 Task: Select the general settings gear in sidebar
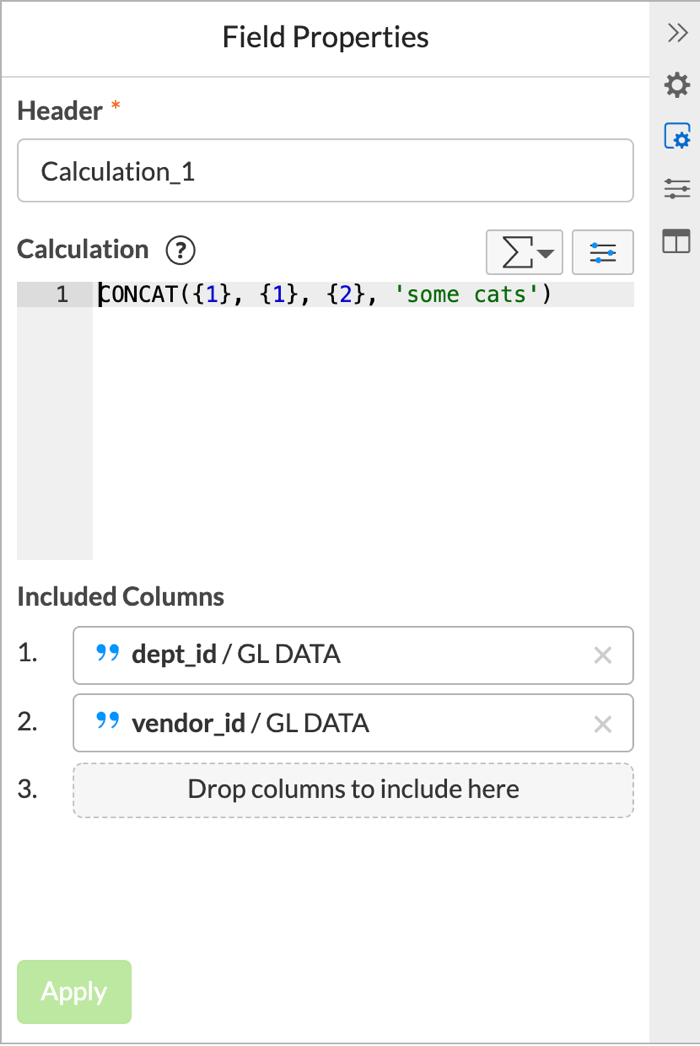pos(677,86)
